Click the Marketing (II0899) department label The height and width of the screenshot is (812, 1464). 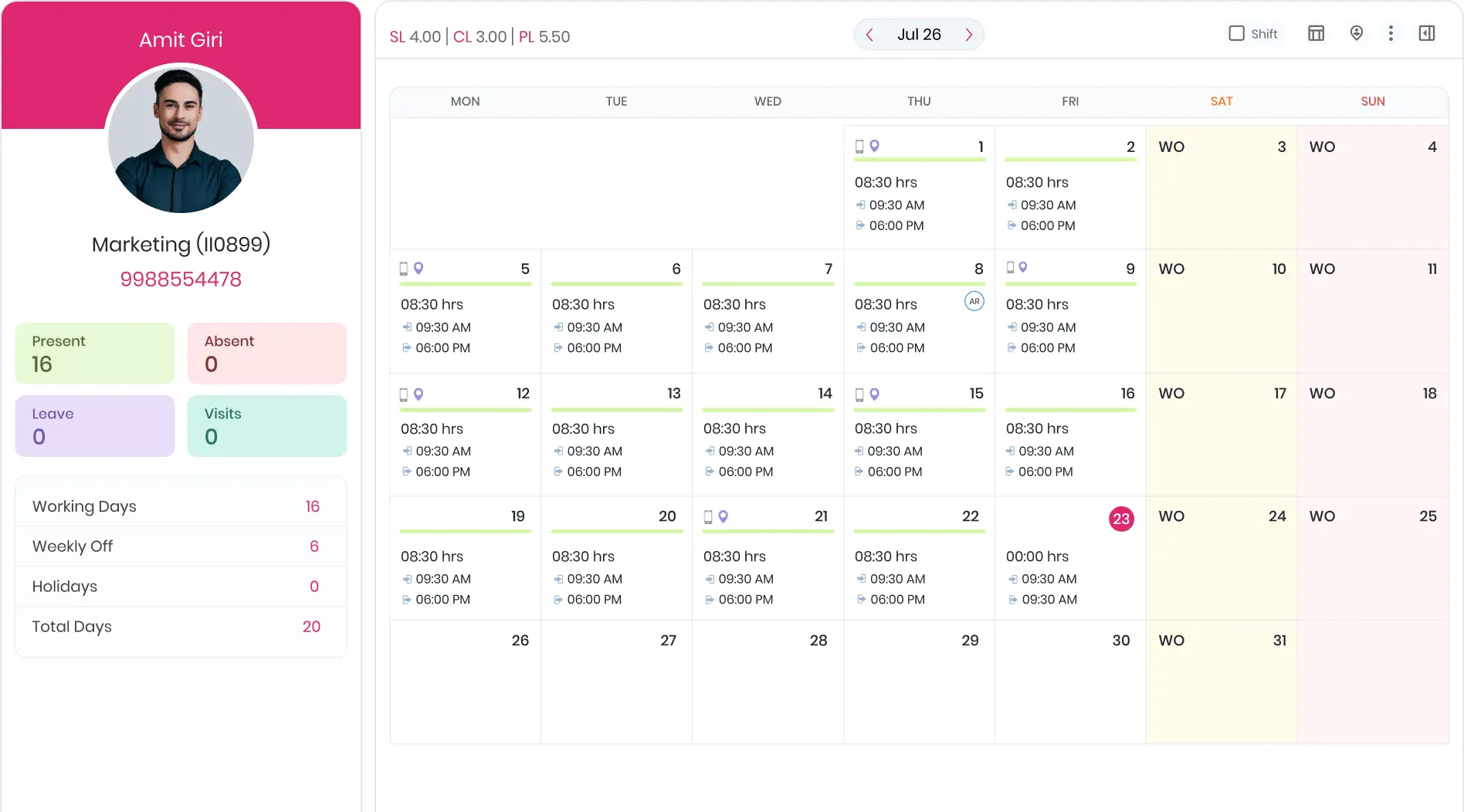181,244
